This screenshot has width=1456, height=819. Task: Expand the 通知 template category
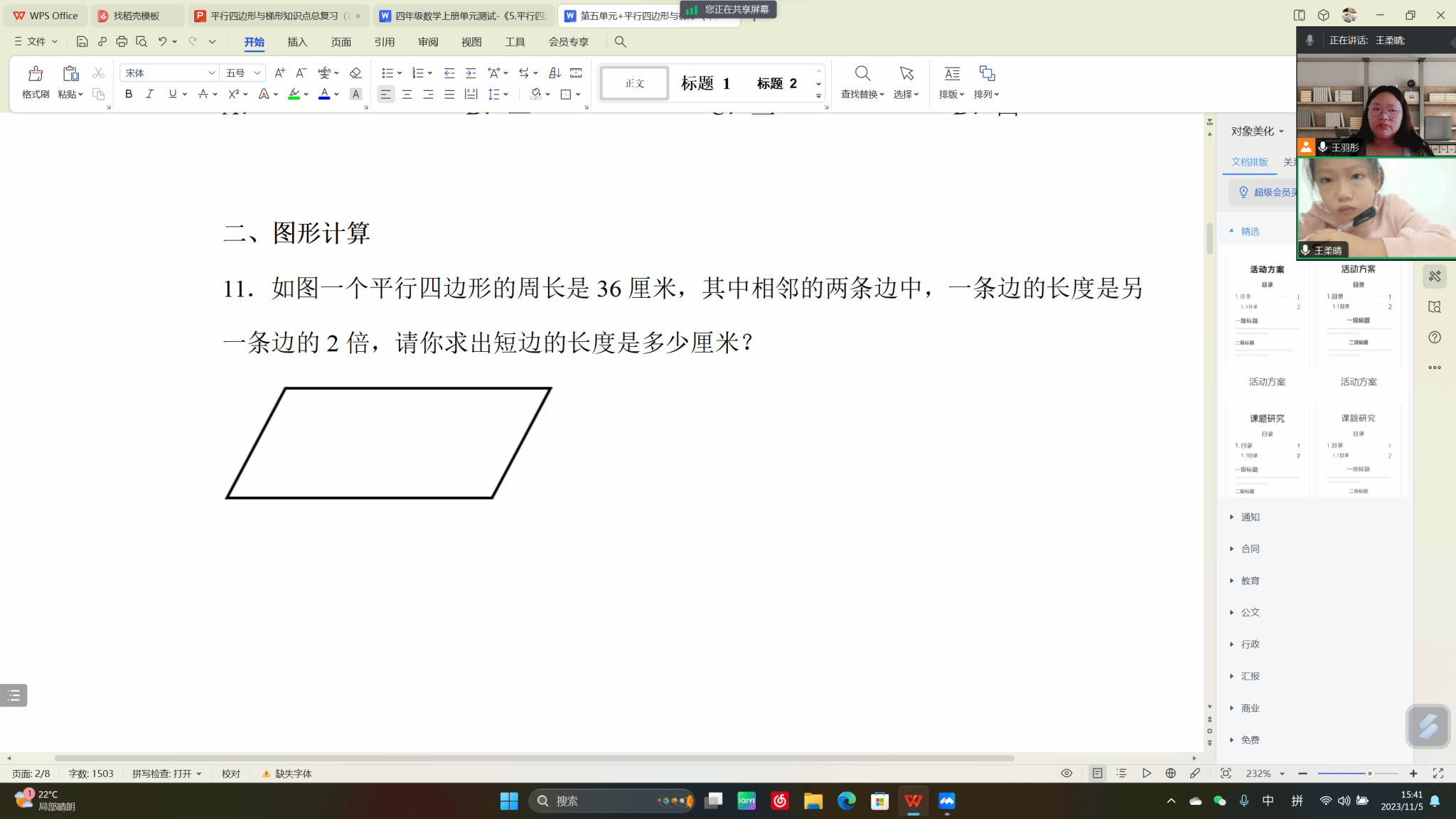1250,517
